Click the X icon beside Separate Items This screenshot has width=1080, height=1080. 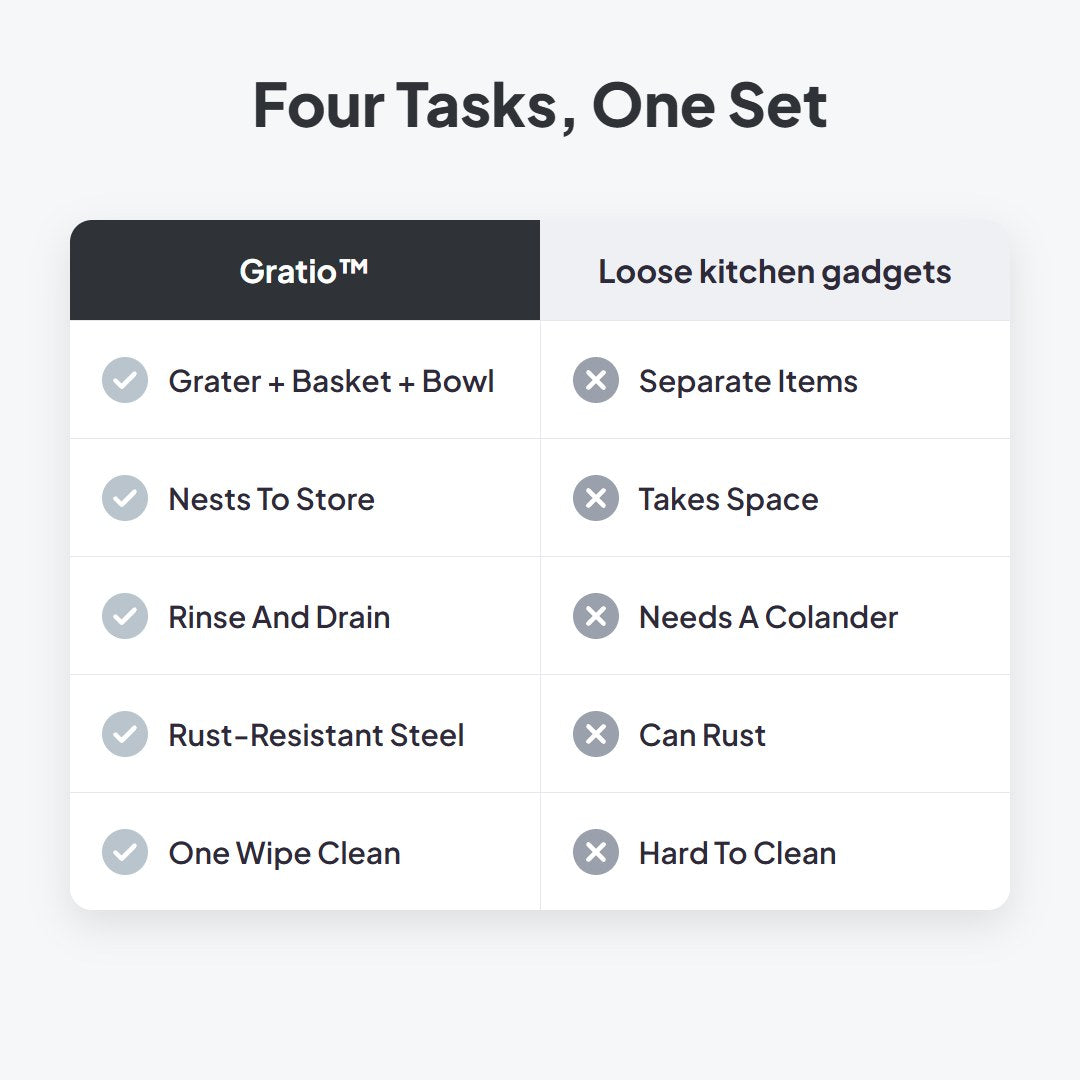pyautogui.click(x=596, y=380)
